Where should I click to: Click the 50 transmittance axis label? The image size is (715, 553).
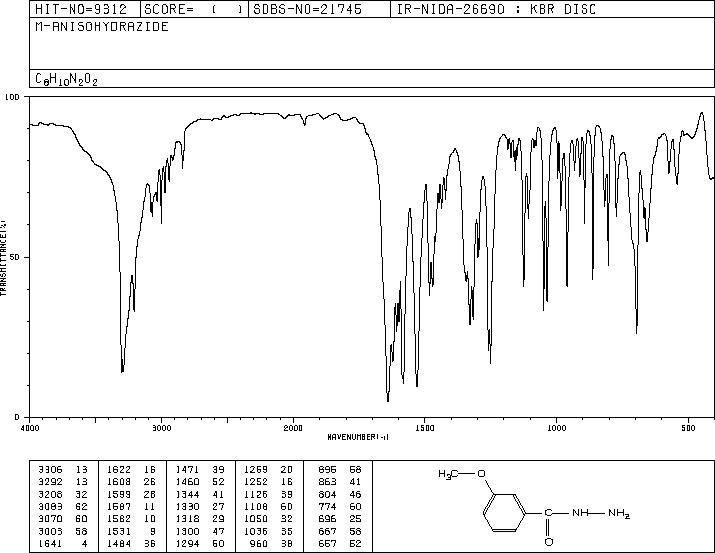pyautogui.click(x=15, y=257)
